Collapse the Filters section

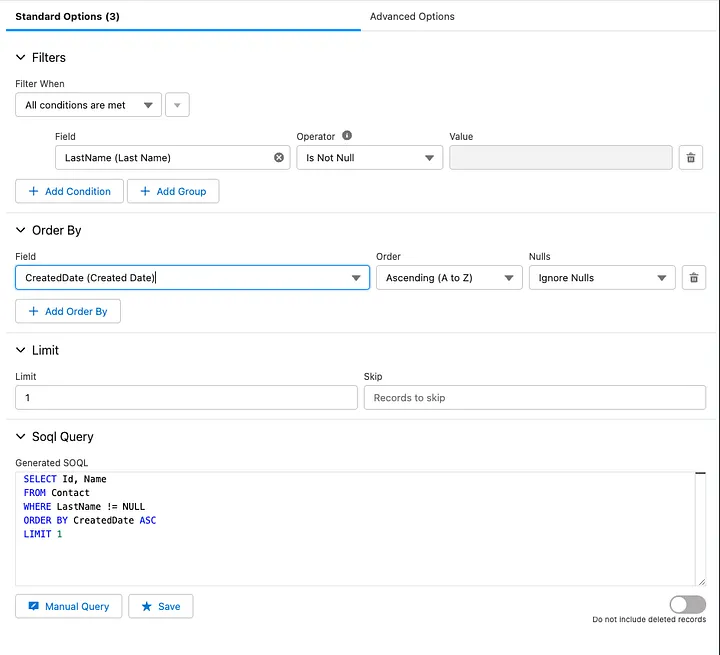tap(21, 57)
